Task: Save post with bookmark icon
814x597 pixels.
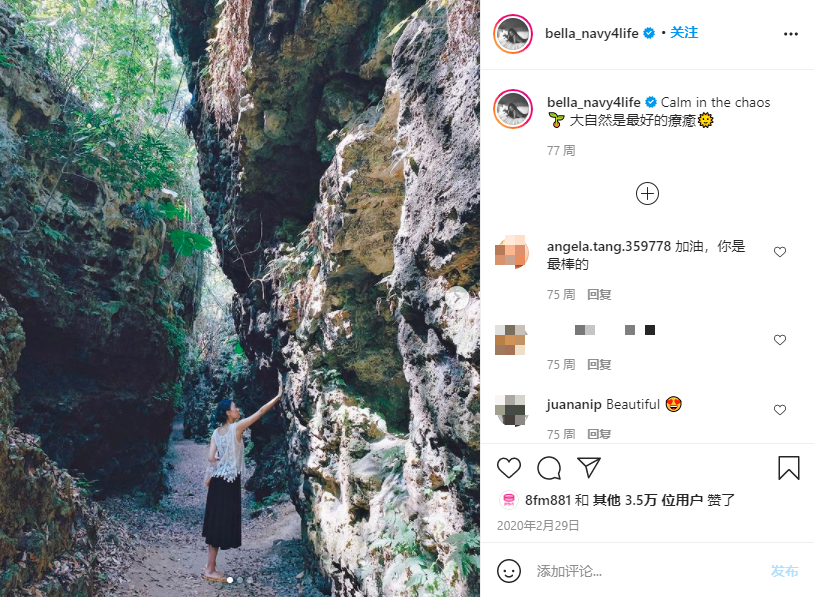Action: pyautogui.click(x=788, y=467)
